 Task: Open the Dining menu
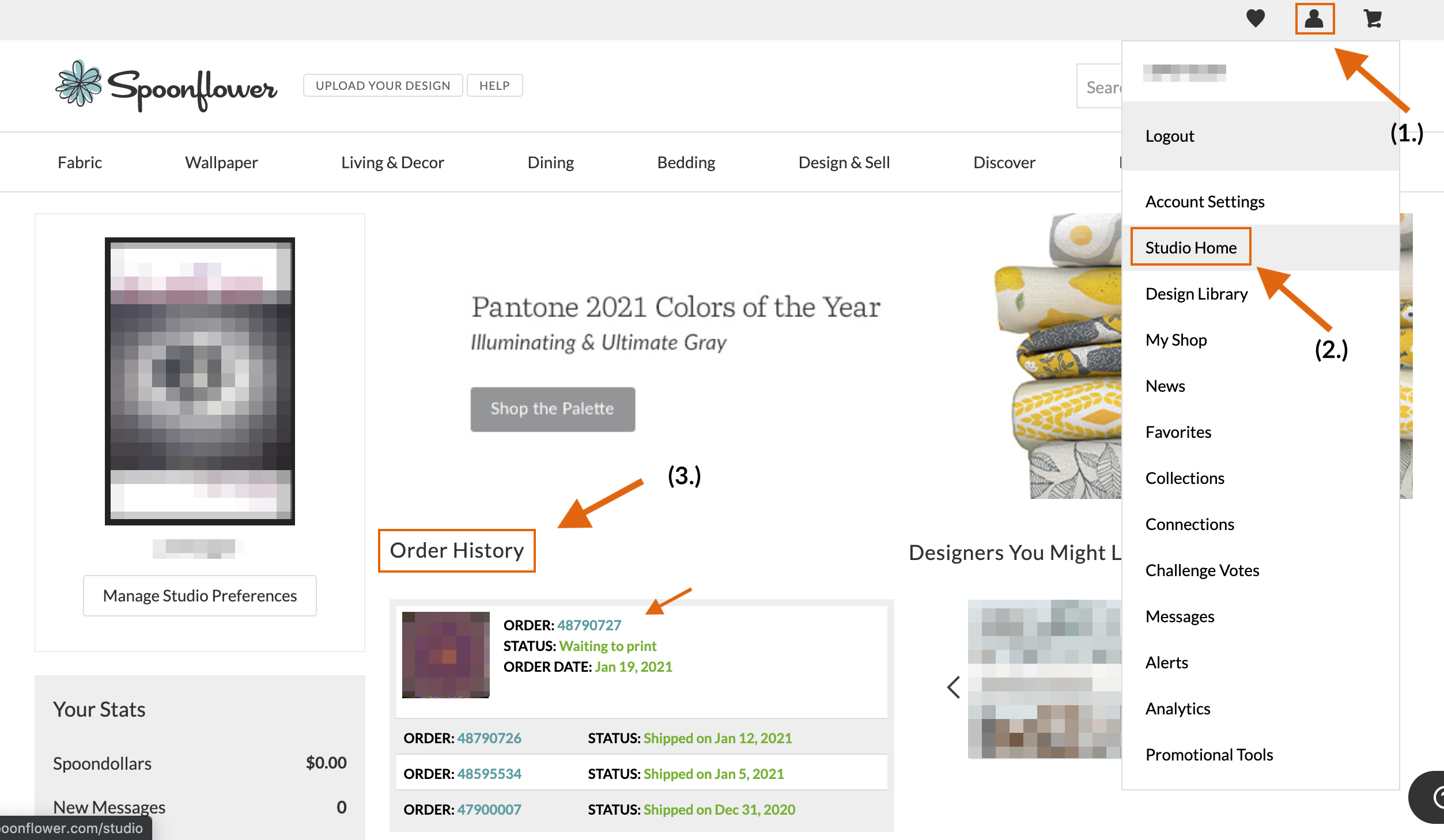[550, 162]
